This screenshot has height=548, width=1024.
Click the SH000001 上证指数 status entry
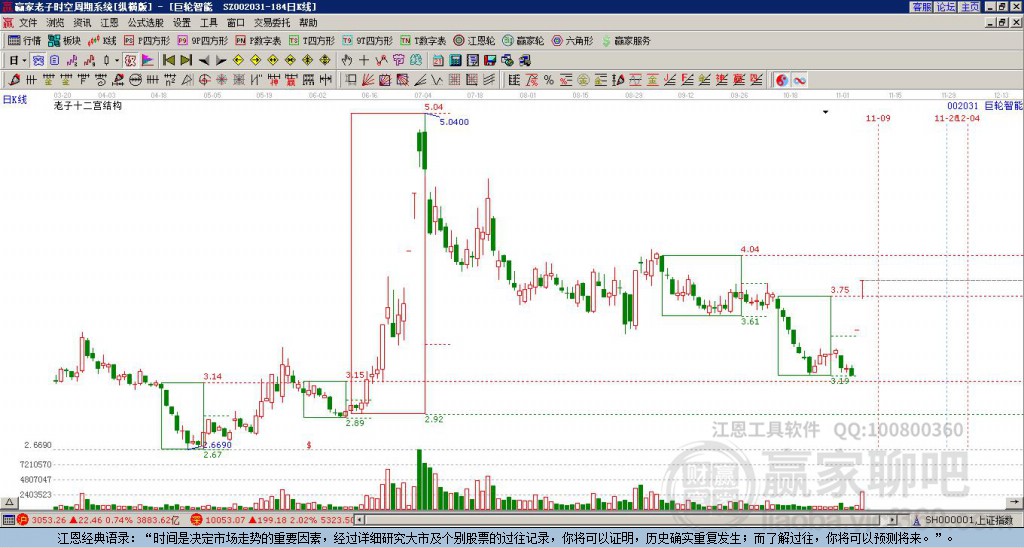[963, 520]
